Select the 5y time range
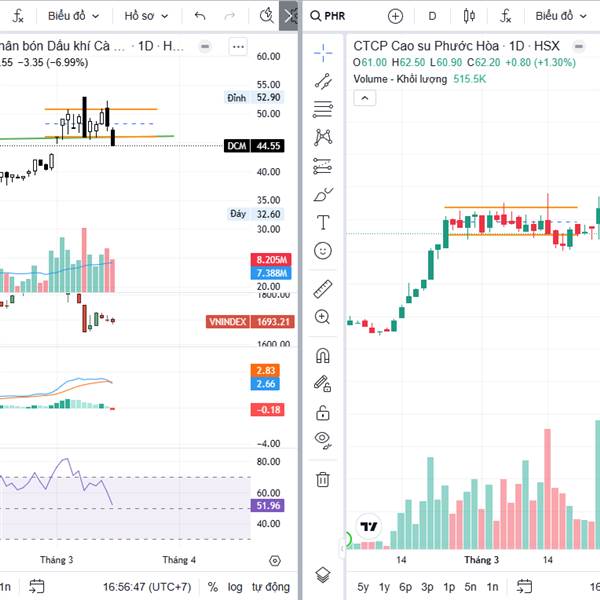 click(362, 587)
